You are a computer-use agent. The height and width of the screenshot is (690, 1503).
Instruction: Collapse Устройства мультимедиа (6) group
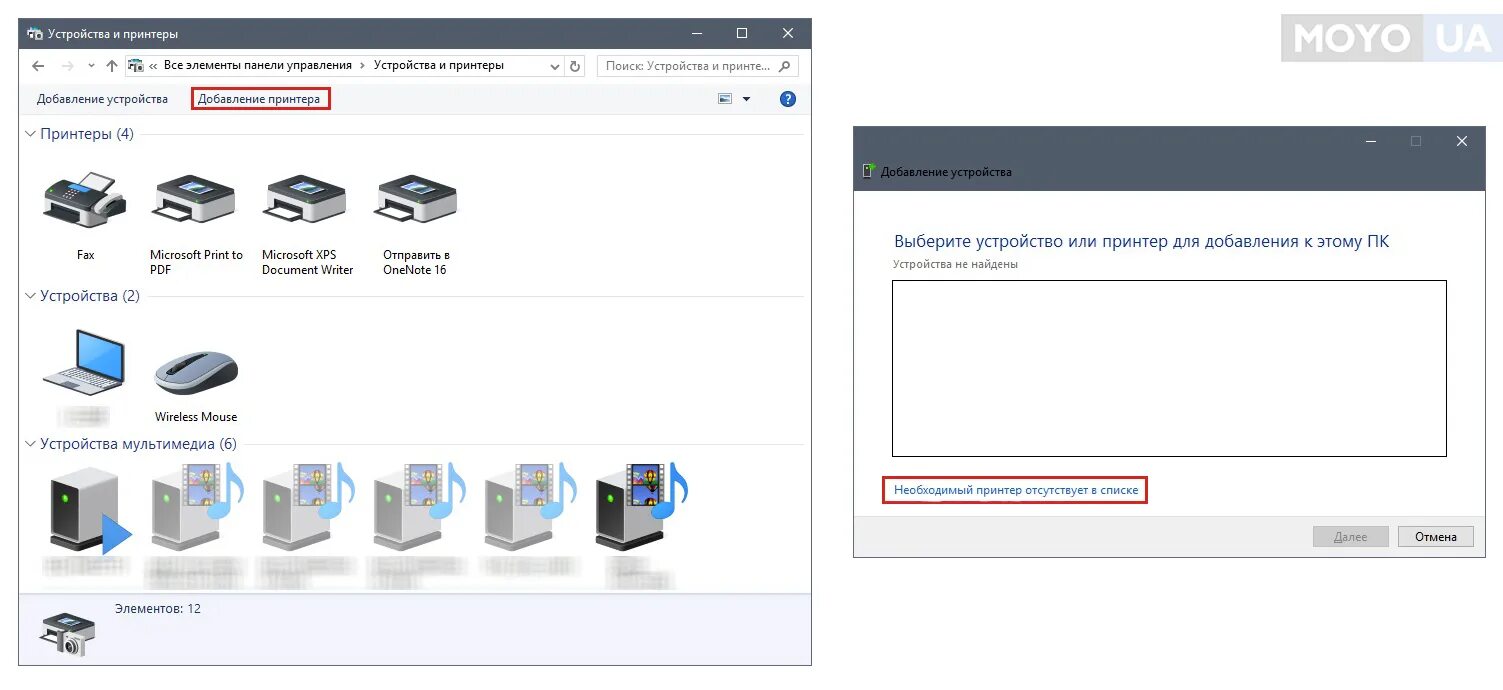tap(31, 444)
